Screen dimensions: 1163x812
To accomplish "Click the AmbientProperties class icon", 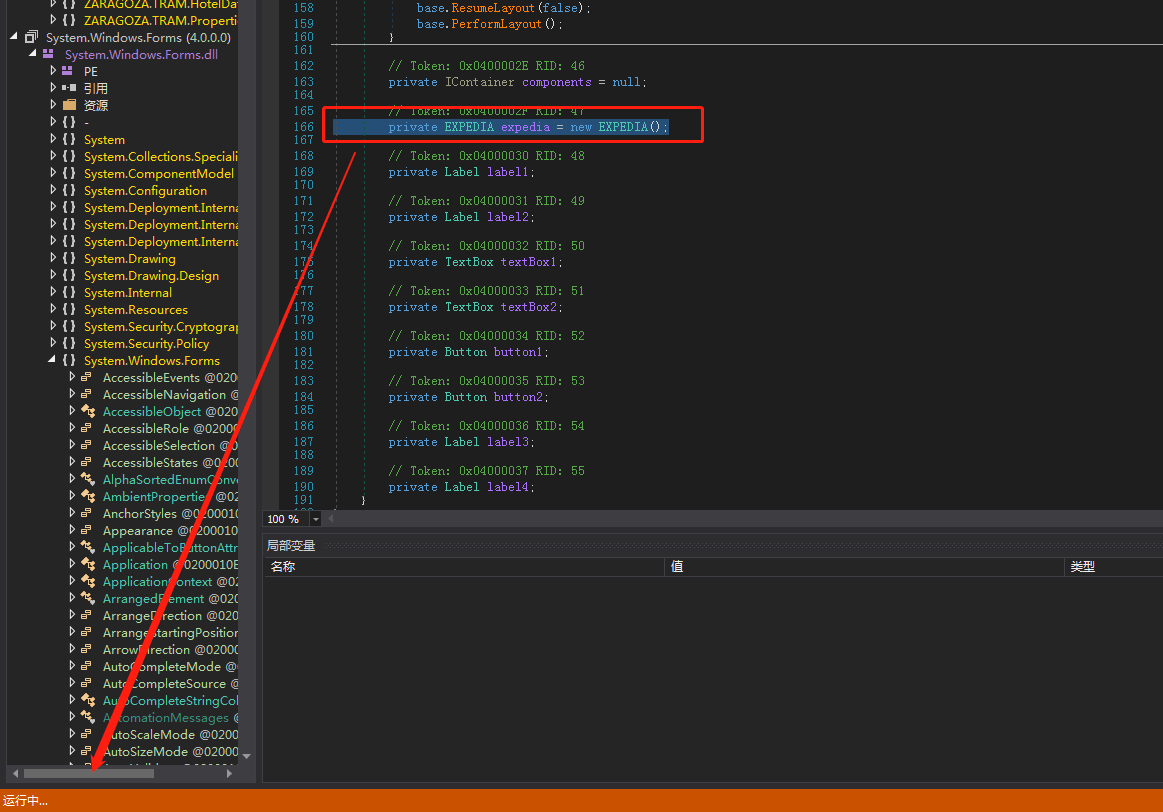I will (88, 496).
